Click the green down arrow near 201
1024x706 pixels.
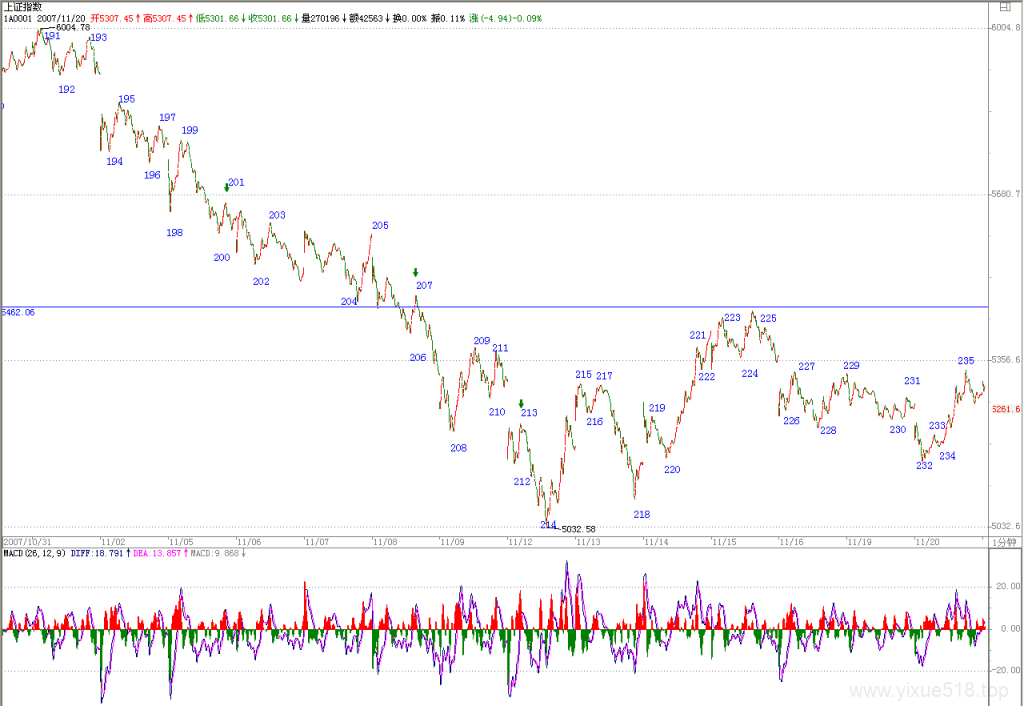point(227,187)
